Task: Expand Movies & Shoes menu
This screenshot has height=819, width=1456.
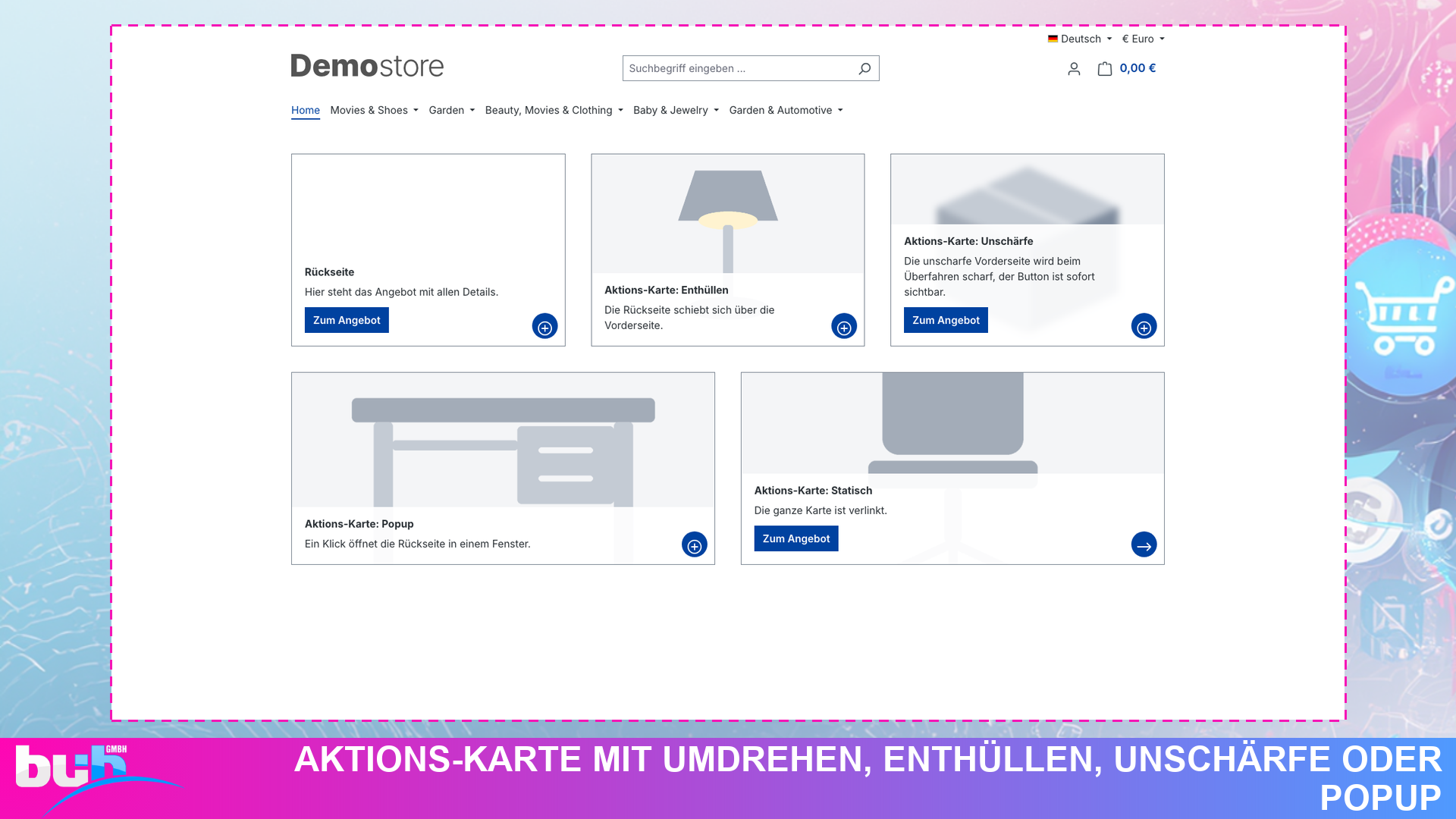Action: (x=374, y=110)
